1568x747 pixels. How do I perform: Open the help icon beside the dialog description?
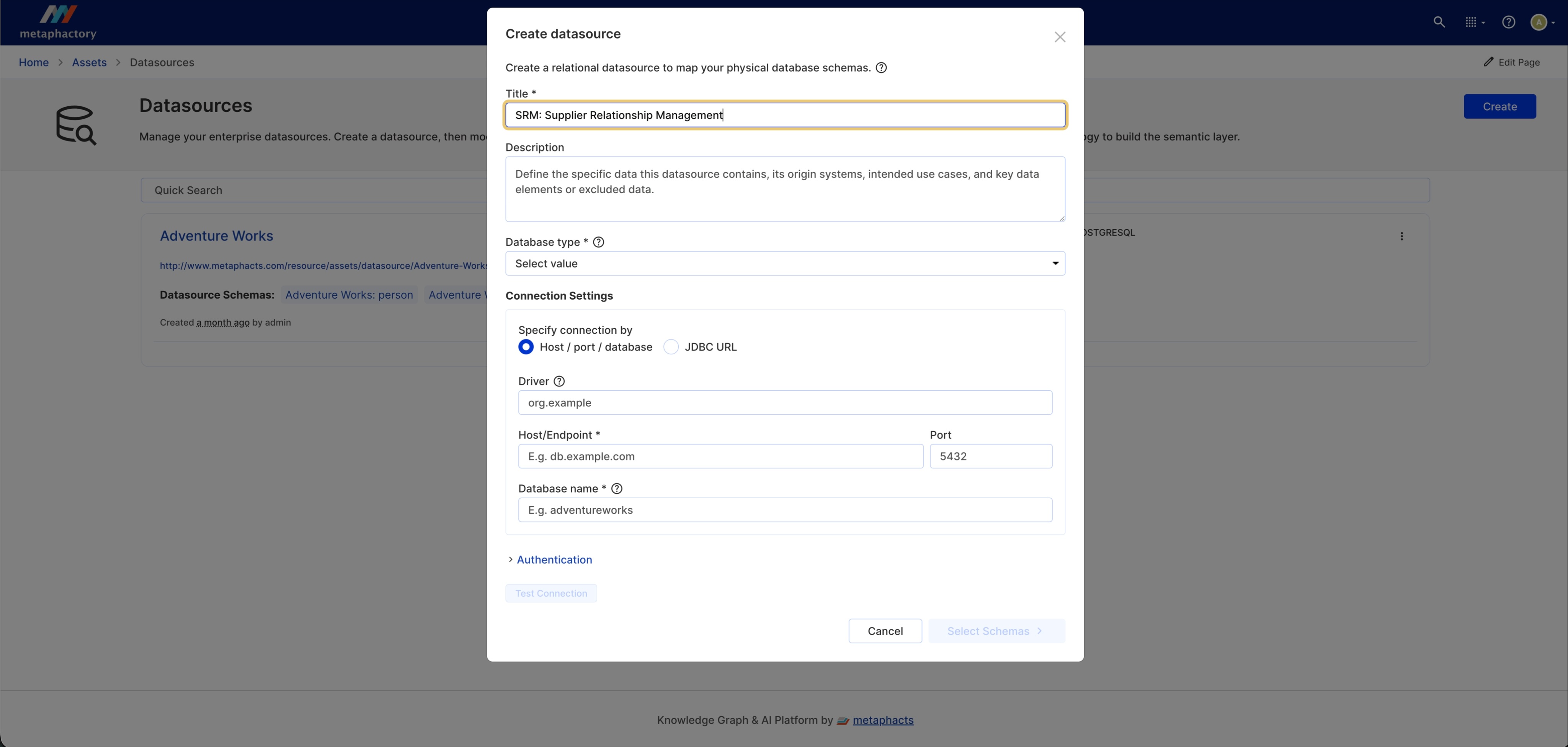coord(881,67)
